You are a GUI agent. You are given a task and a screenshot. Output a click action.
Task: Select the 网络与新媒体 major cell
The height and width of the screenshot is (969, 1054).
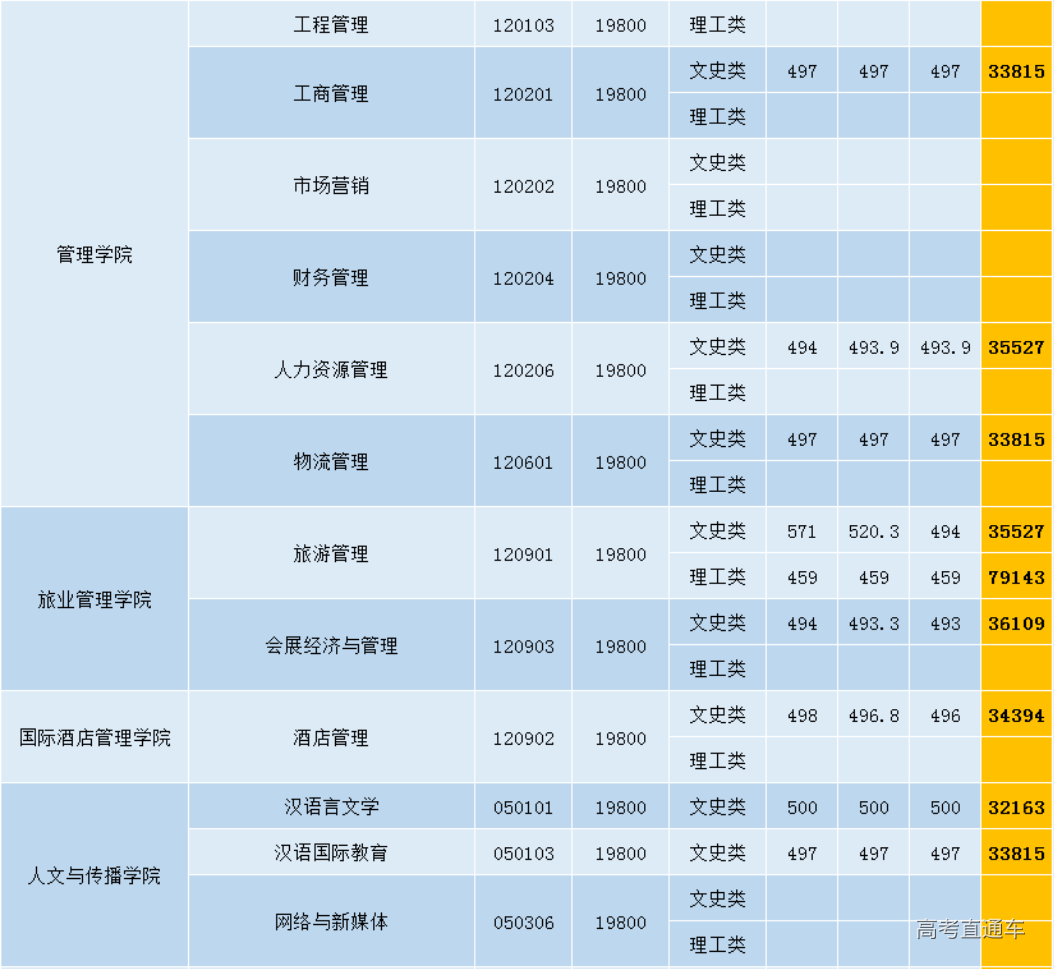pos(329,922)
